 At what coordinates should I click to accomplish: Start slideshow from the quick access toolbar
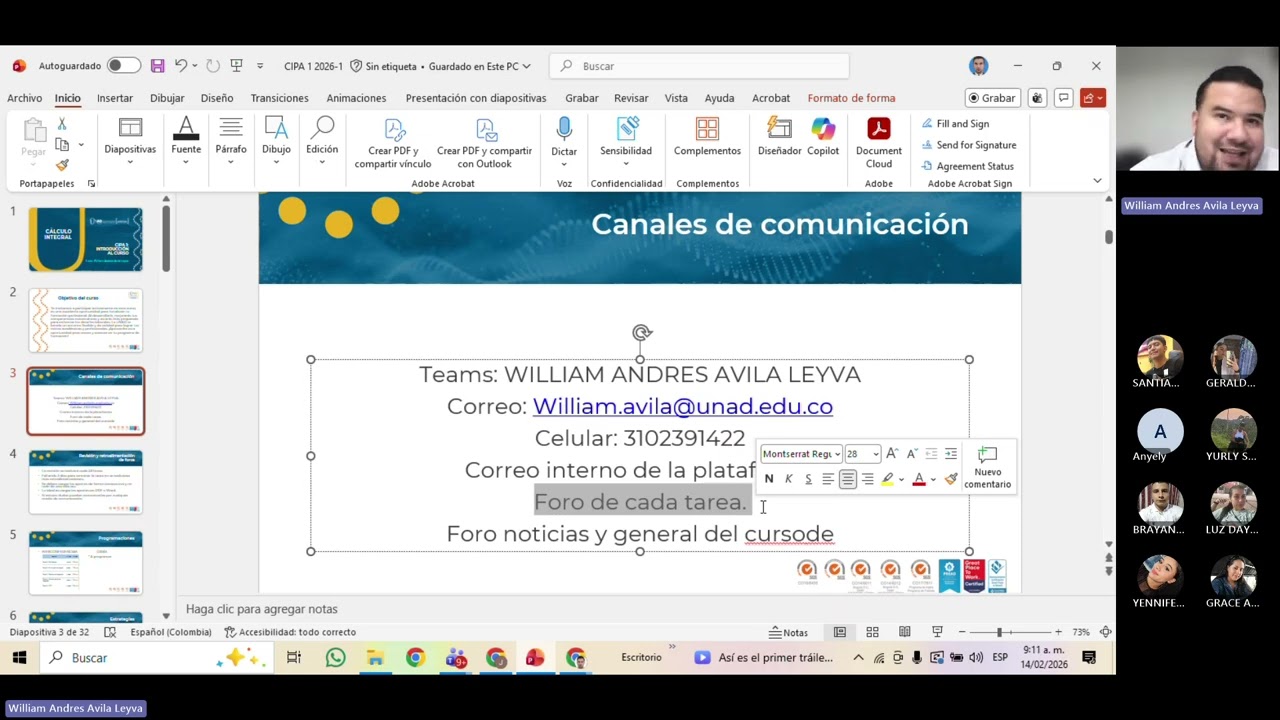(236, 66)
